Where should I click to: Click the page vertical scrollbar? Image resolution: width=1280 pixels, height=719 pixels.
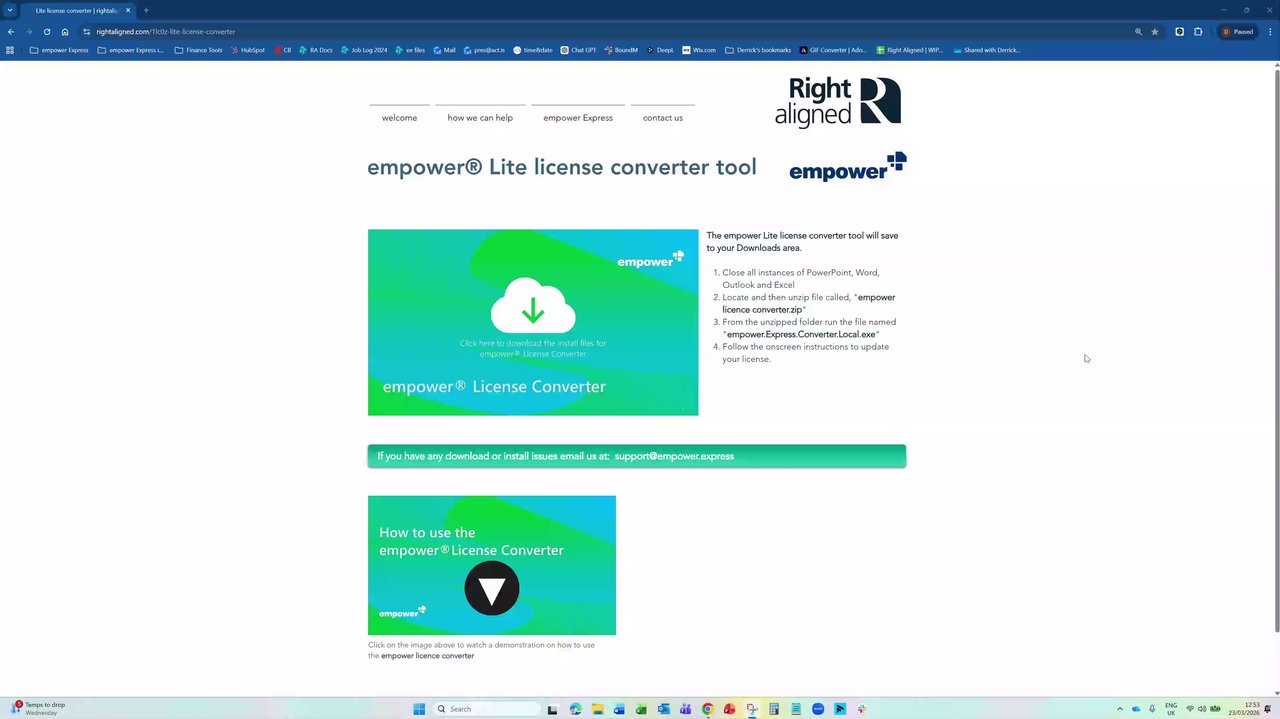click(1276, 350)
